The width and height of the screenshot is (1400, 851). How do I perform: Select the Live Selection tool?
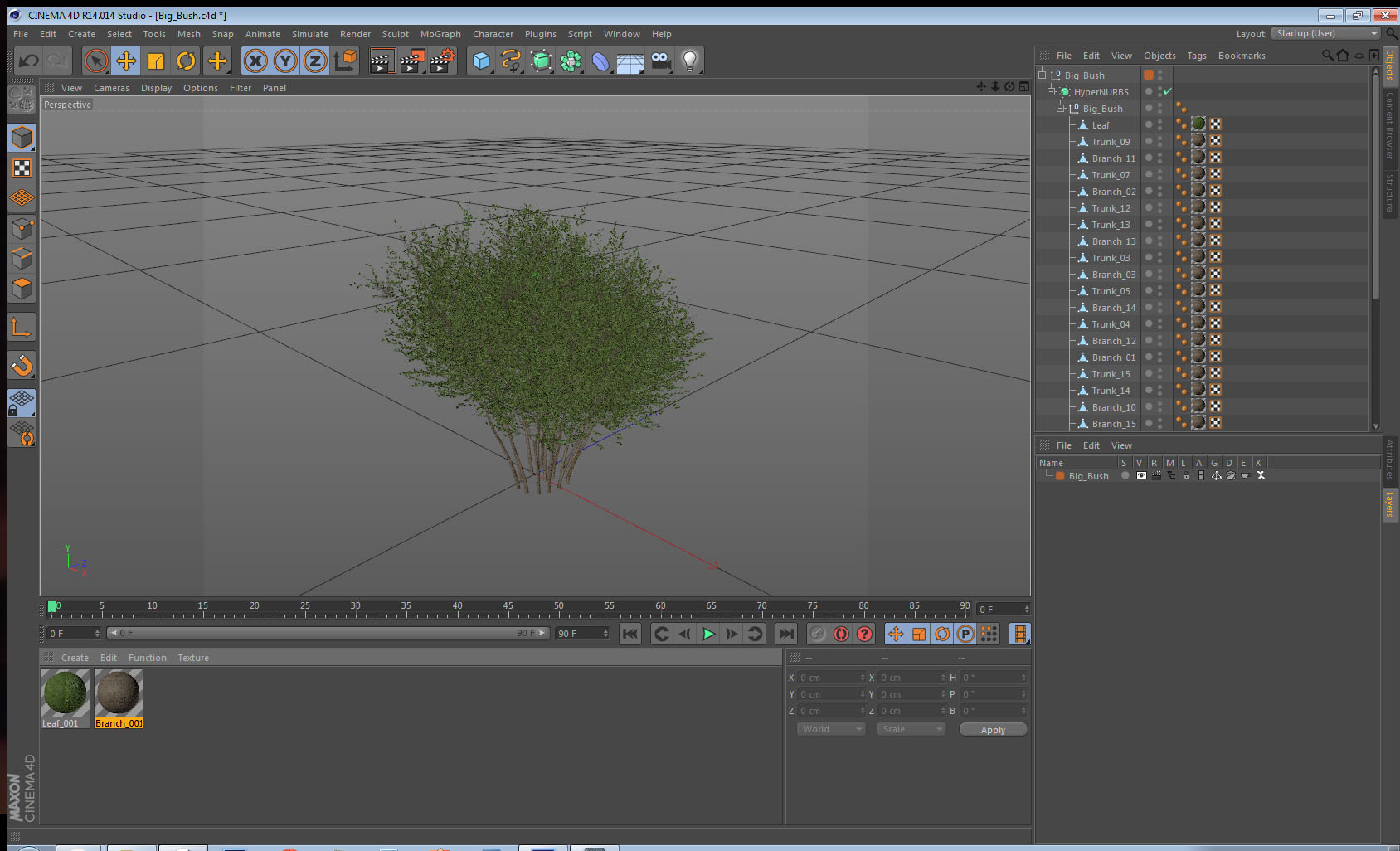[x=96, y=61]
